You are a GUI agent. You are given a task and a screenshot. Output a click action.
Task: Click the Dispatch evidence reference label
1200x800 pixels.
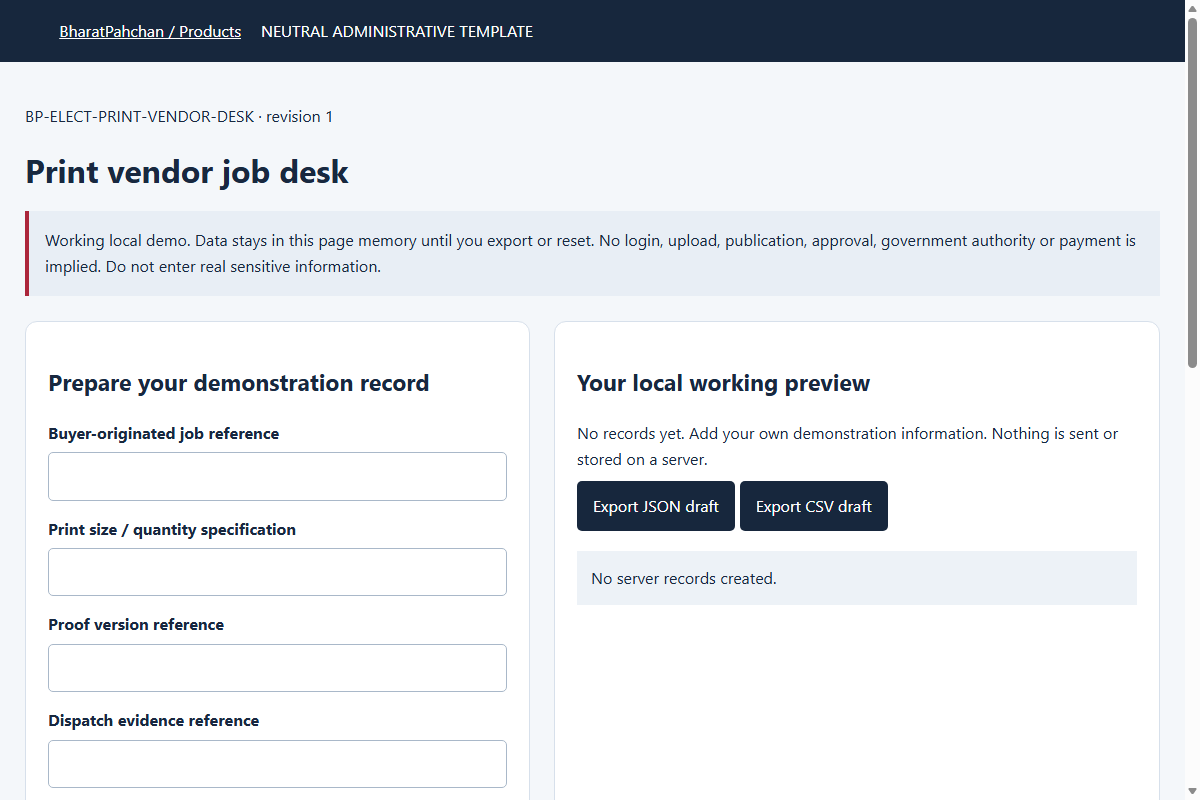point(154,721)
